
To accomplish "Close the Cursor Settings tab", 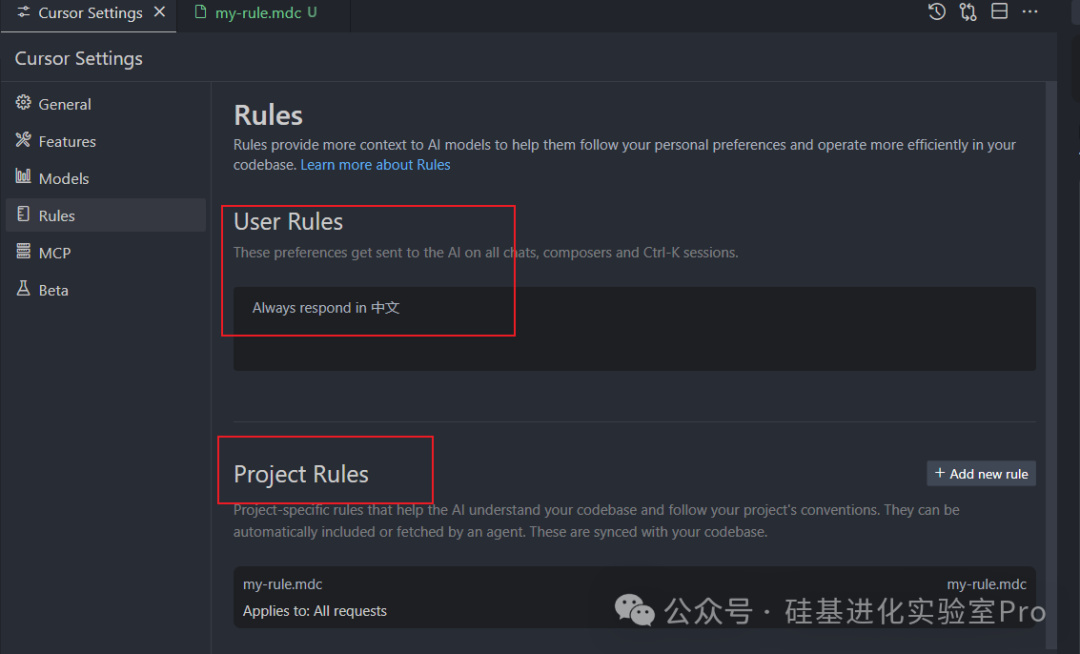I will tap(160, 12).
